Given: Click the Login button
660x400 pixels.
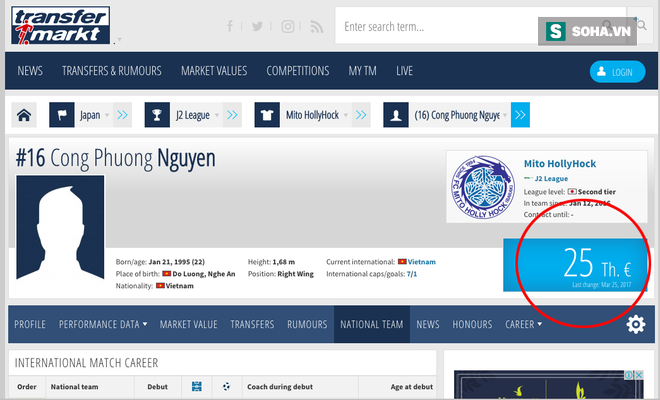Looking at the screenshot, I should click(617, 72).
